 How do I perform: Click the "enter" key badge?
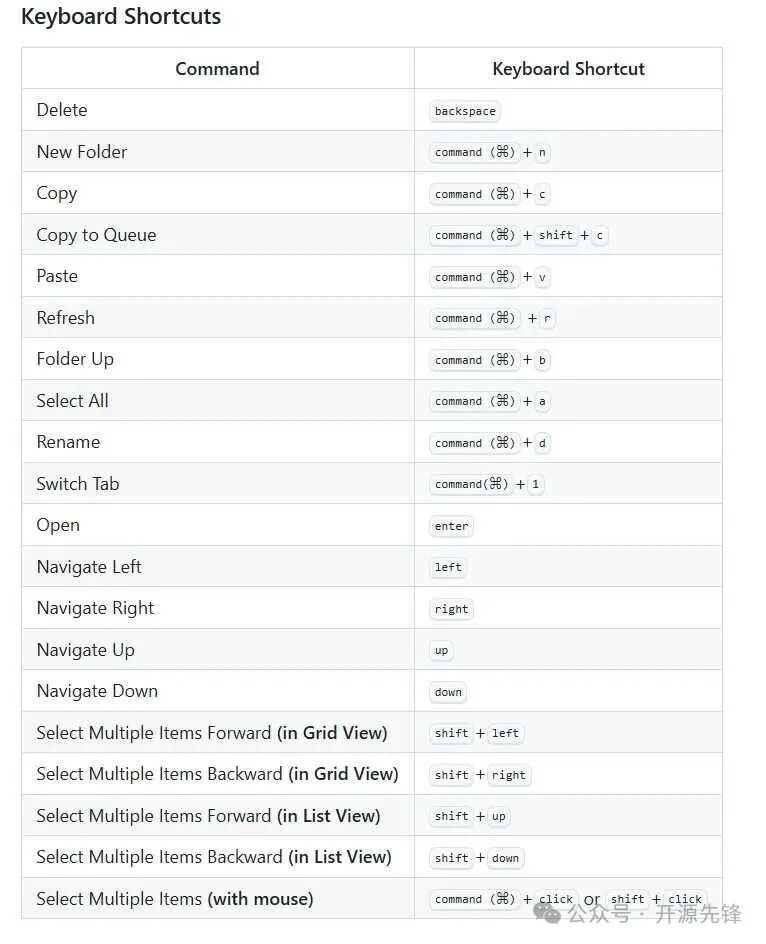[x=451, y=526]
